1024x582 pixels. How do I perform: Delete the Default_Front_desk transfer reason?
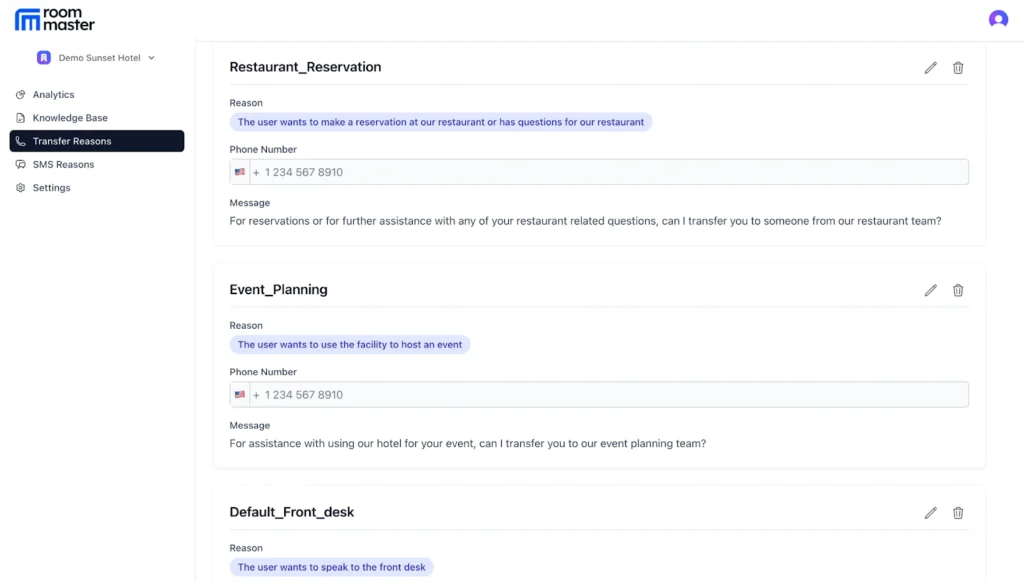957,513
